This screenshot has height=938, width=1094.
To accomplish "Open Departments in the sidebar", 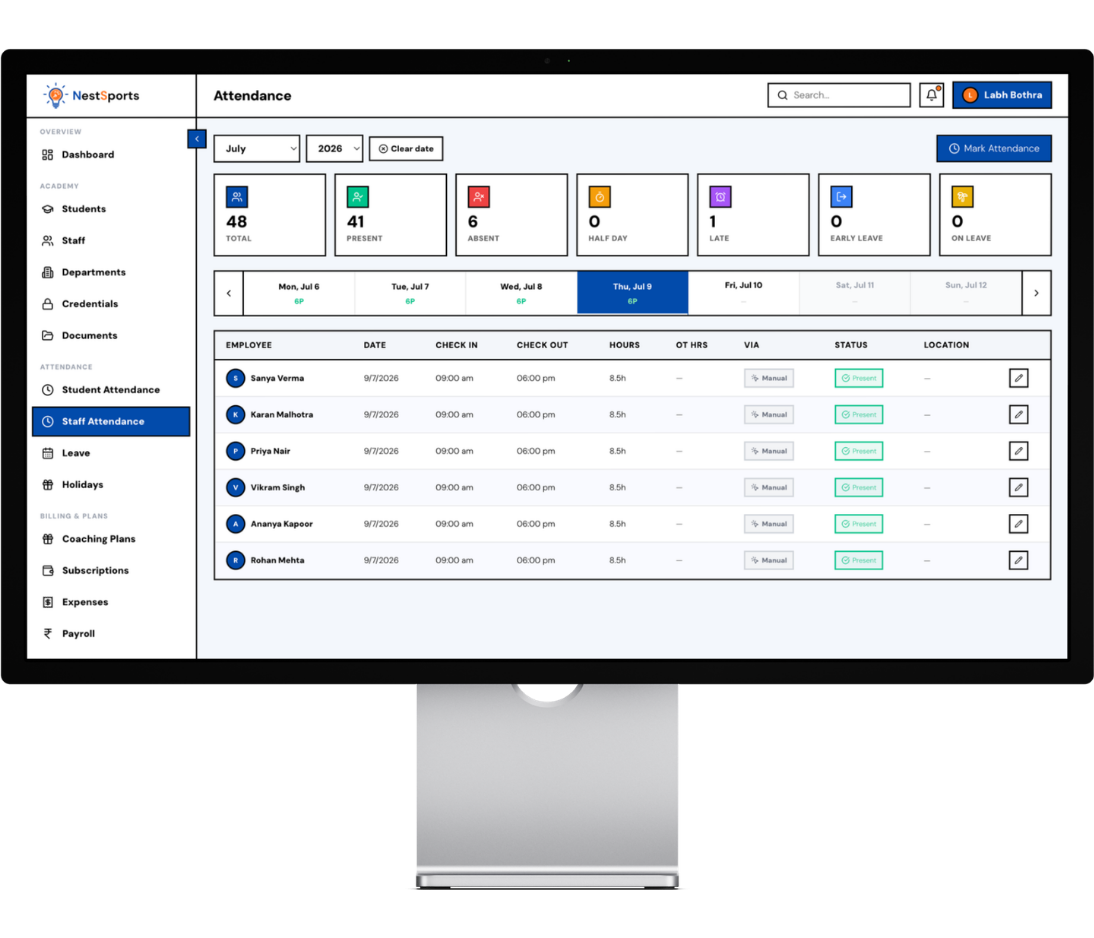I will click(111, 272).
